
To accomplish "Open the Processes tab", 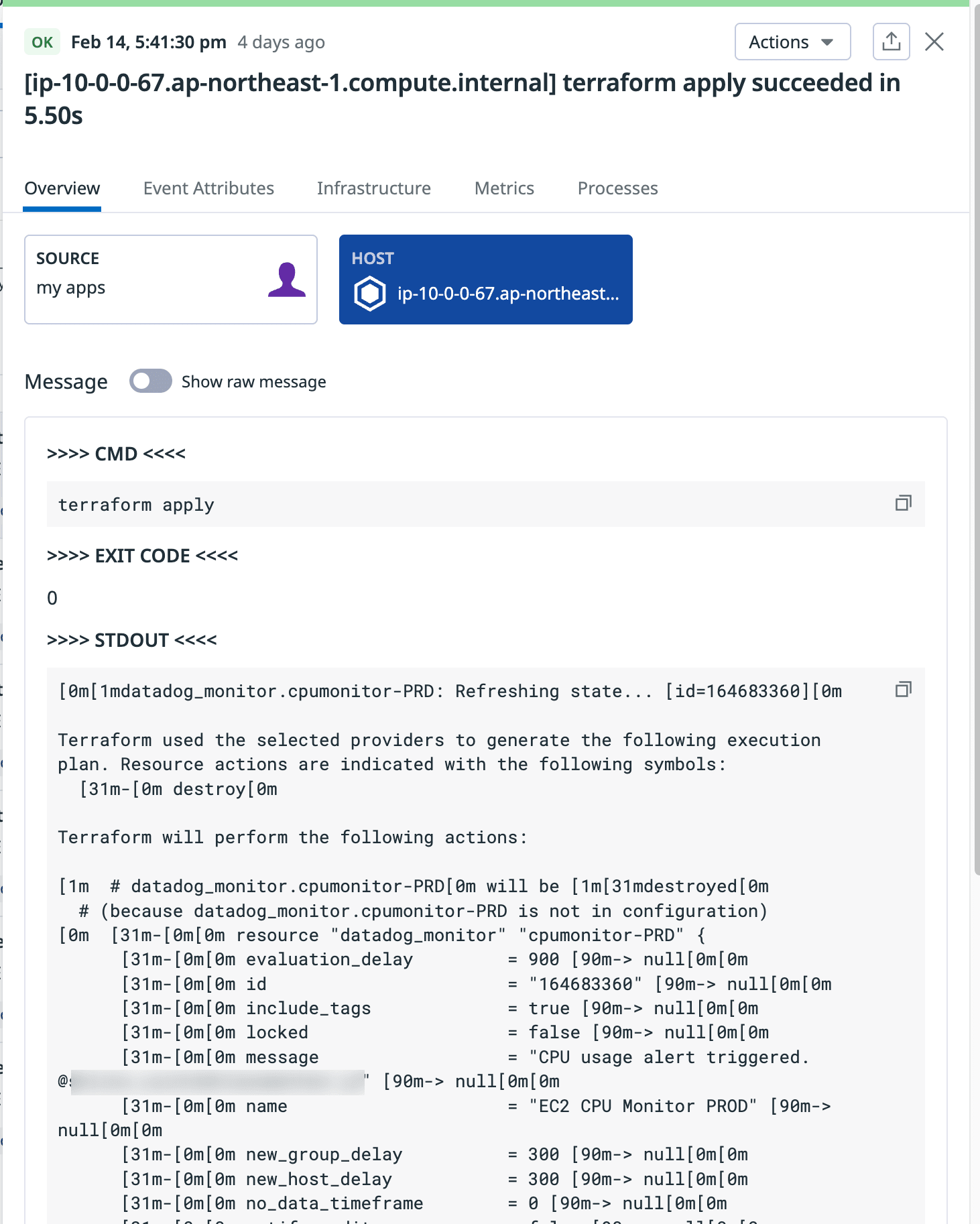I will point(618,188).
